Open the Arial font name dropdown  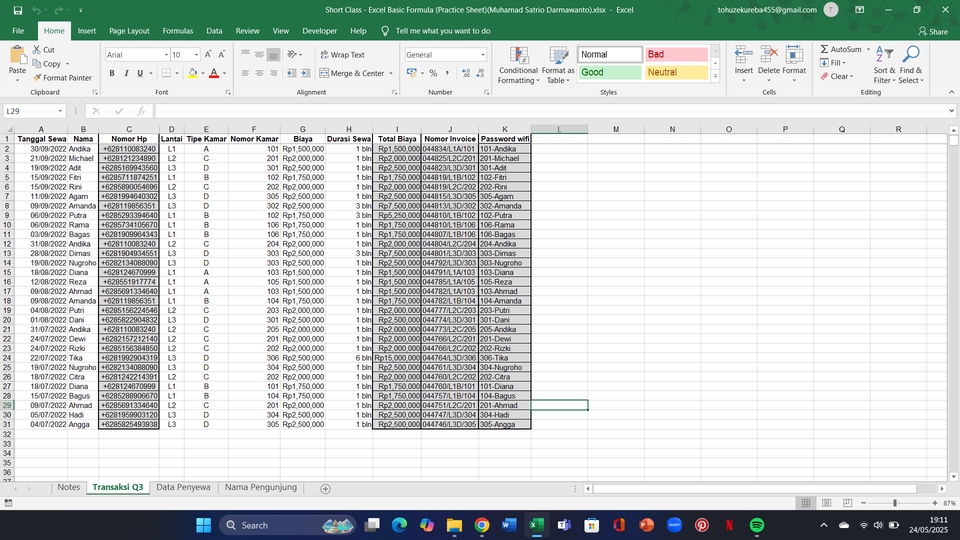click(x=165, y=55)
